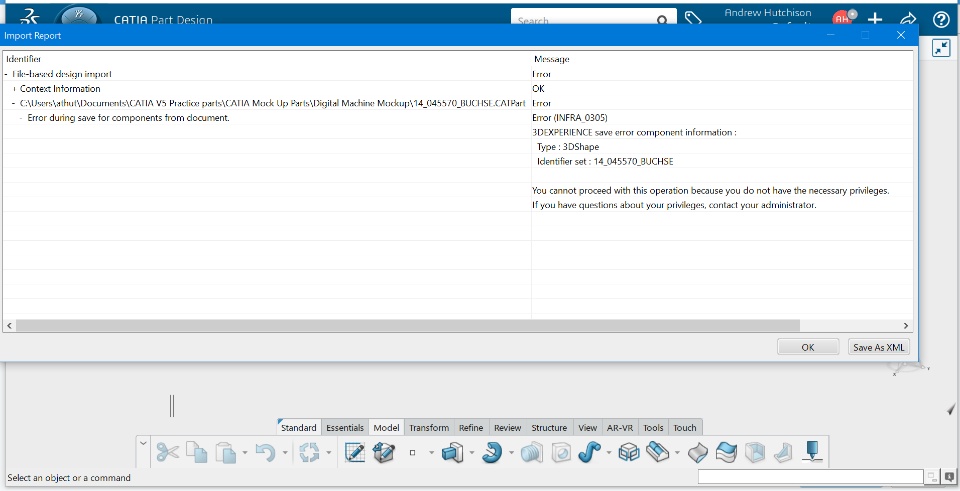Screen dimensions: 960x491
Task: Switch to the Tools tab
Action: [x=653, y=428]
